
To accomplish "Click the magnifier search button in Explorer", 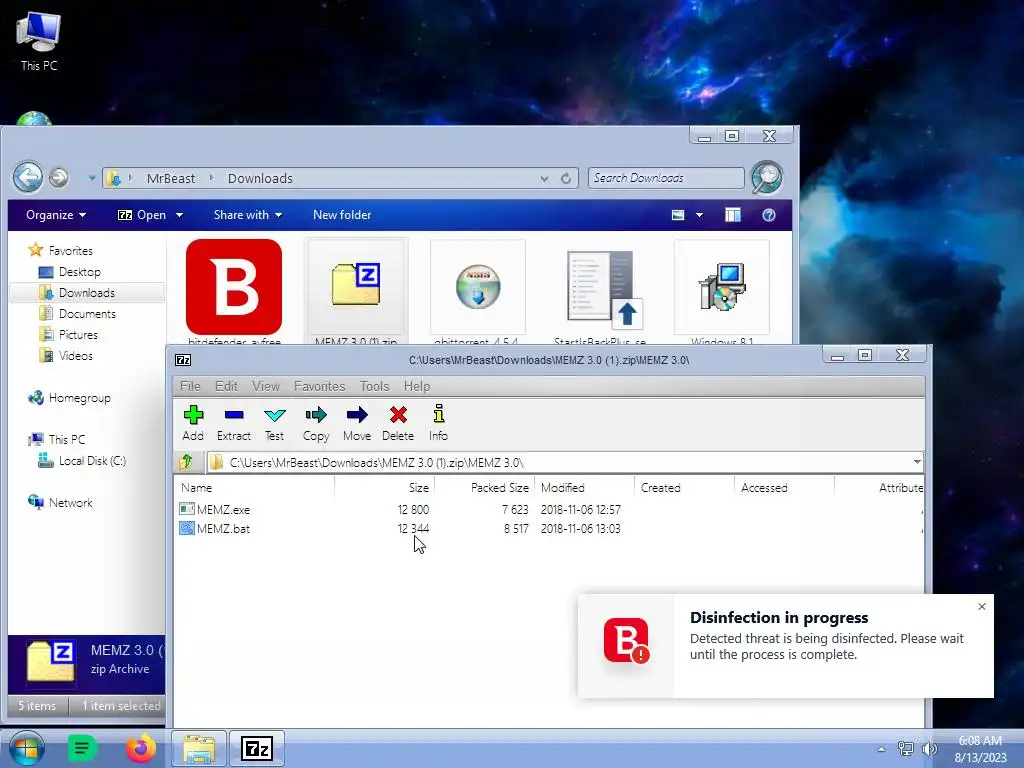I will pyautogui.click(x=767, y=178).
